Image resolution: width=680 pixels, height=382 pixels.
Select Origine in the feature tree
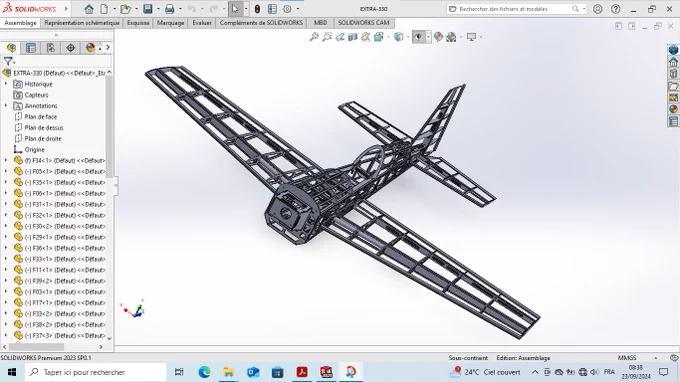(34, 149)
